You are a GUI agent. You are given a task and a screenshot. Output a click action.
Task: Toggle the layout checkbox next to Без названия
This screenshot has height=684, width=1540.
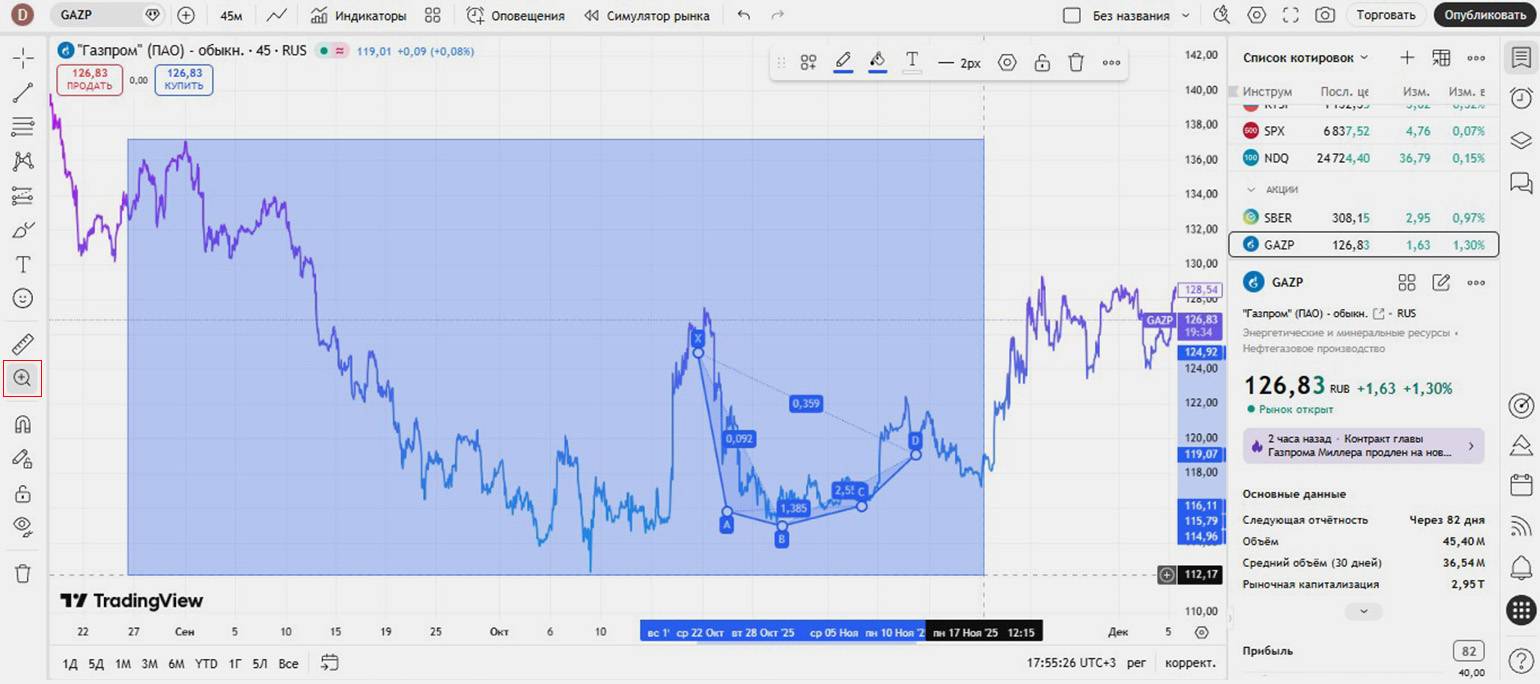(1072, 16)
